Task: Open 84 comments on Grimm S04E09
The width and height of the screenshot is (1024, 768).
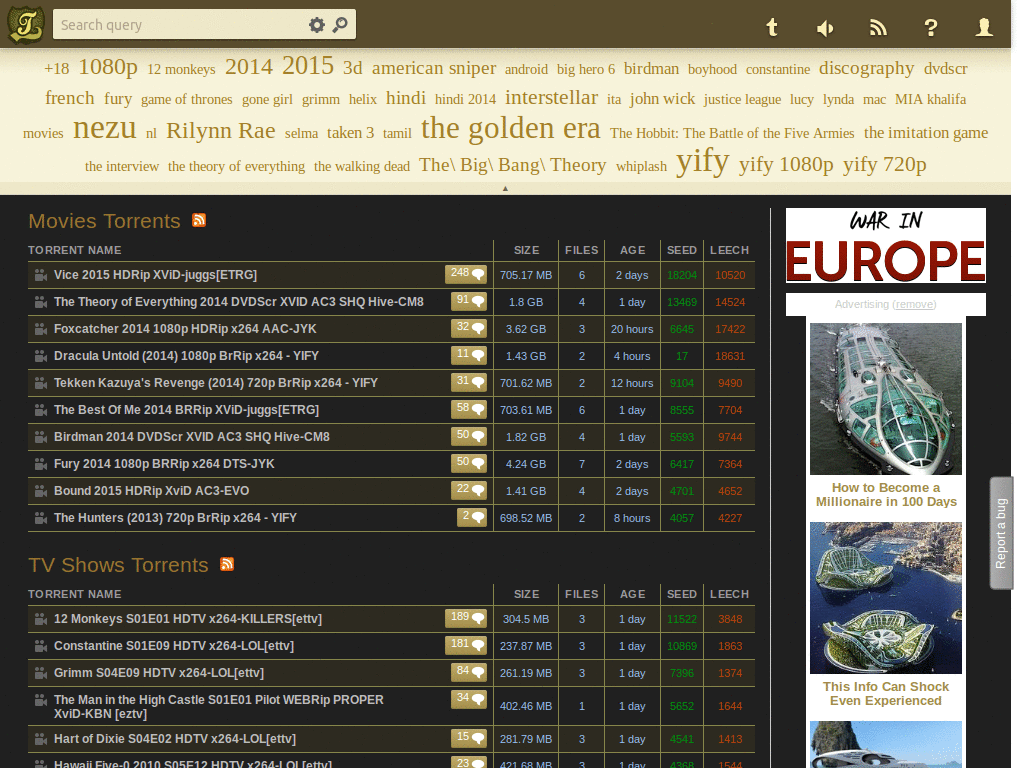Action: (469, 672)
